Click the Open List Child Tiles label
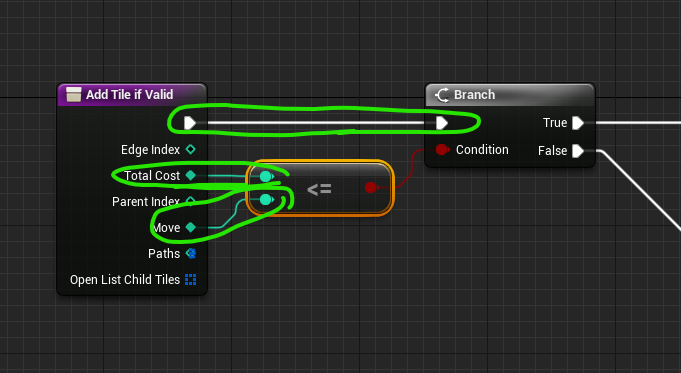This screenshot has width=681, height=373. point(125,280)
